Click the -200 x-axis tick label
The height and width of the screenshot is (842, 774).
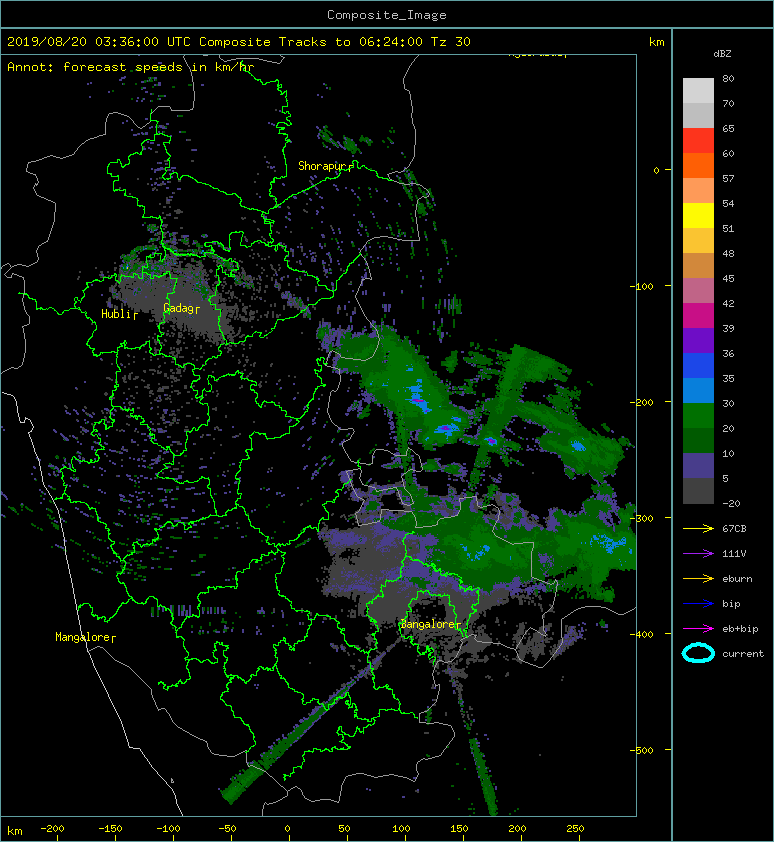pos(52,829)
